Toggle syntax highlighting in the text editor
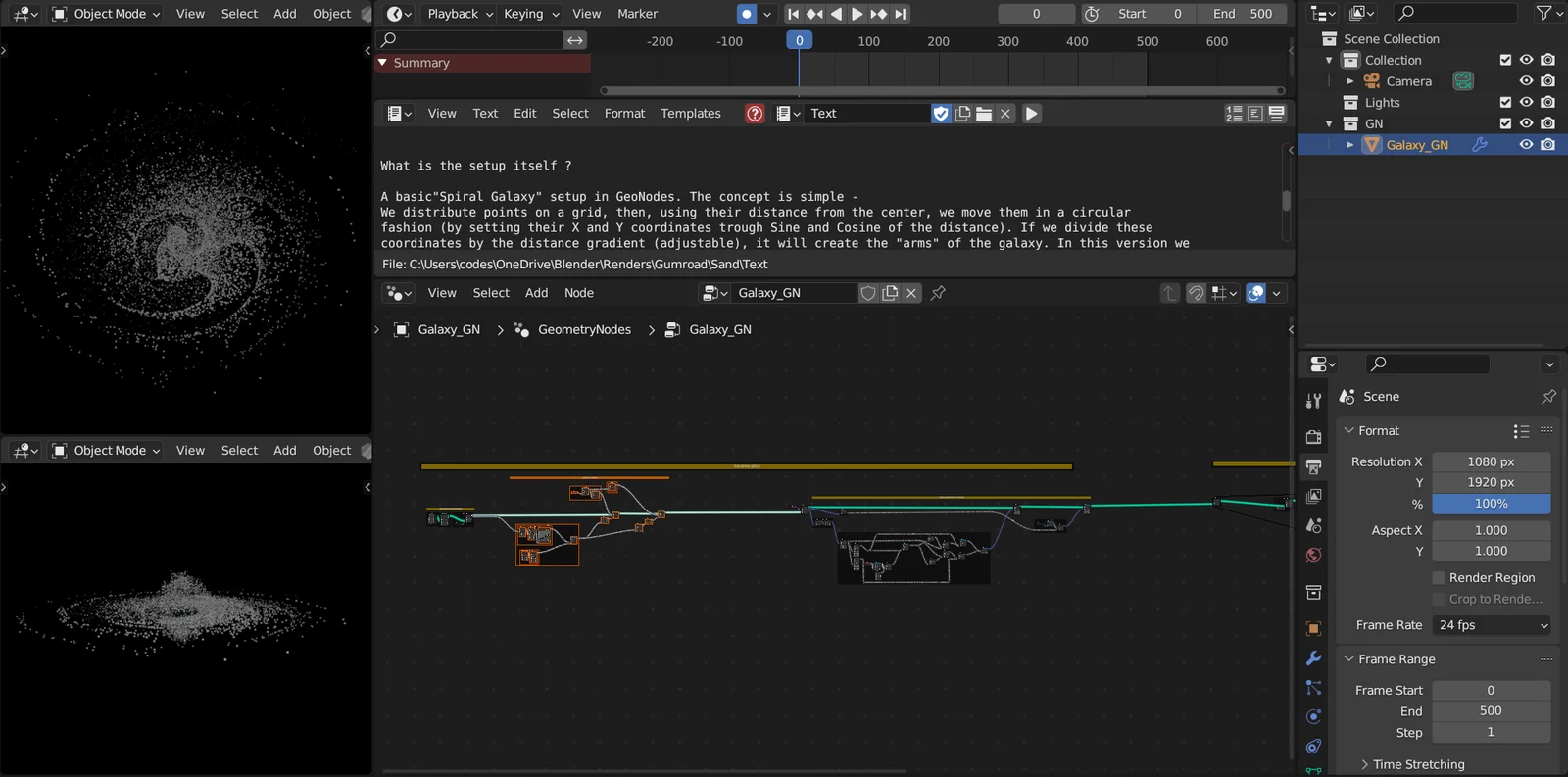The height and width of the screenshot is (777, 1568). [x=1277, y=114]
